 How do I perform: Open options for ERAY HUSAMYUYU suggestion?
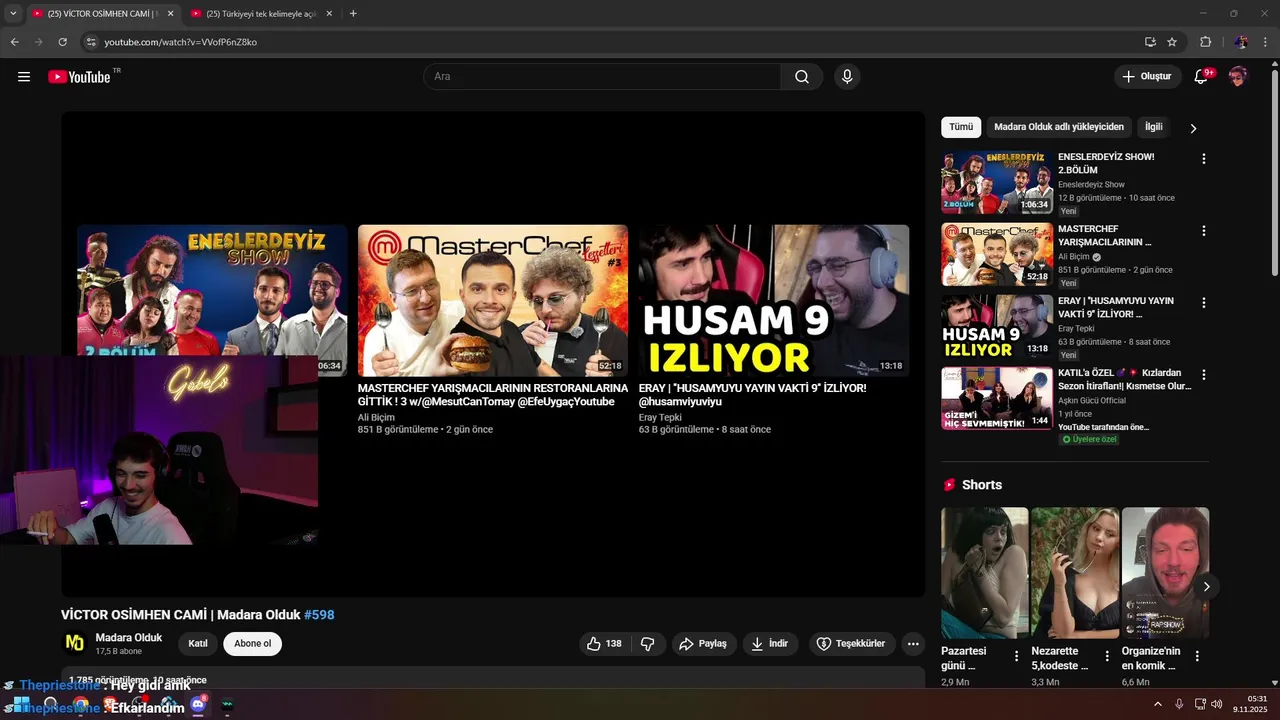1204,303
